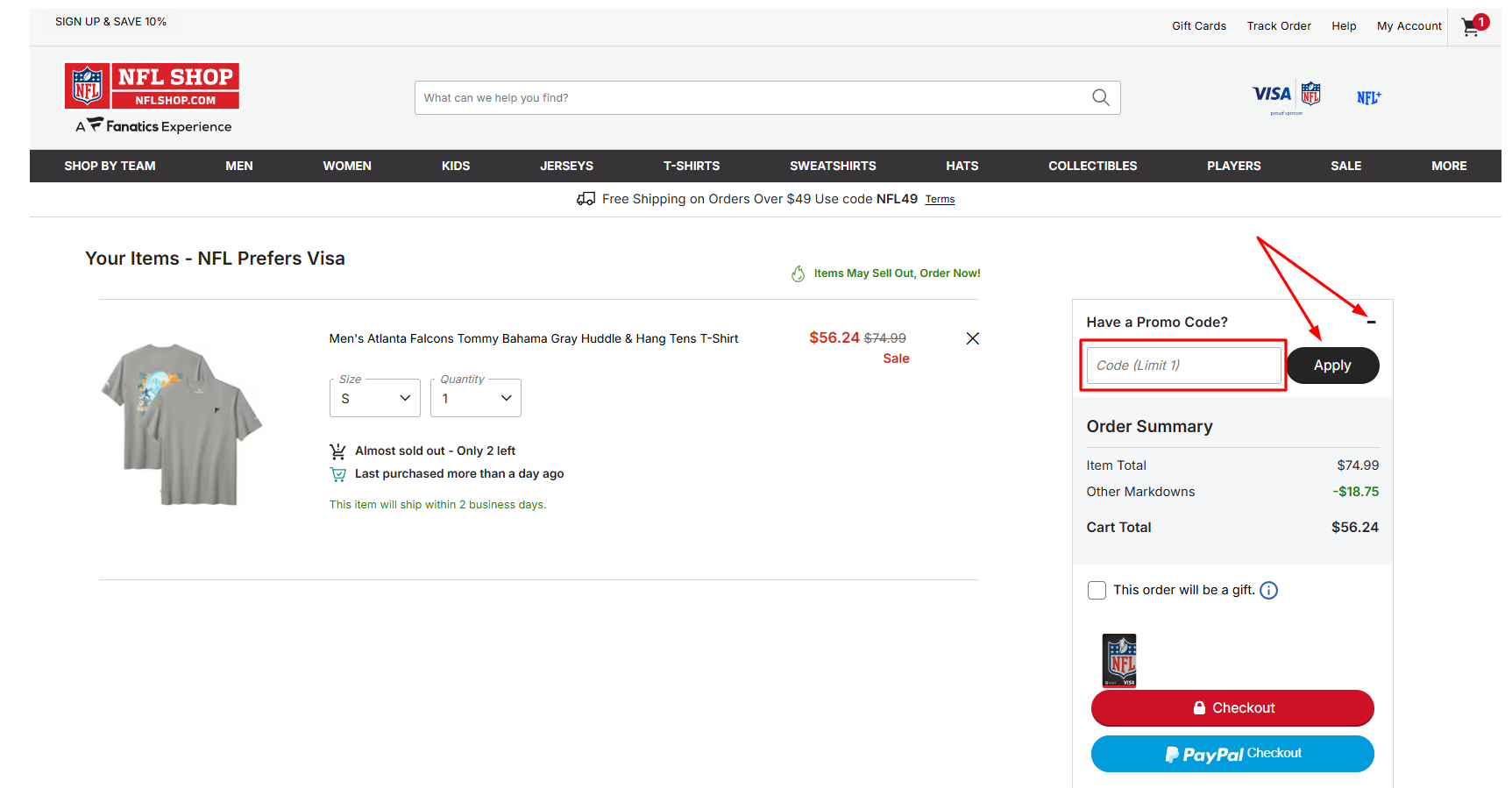
Task: Open the My Account link
Action: point(1409,25)
